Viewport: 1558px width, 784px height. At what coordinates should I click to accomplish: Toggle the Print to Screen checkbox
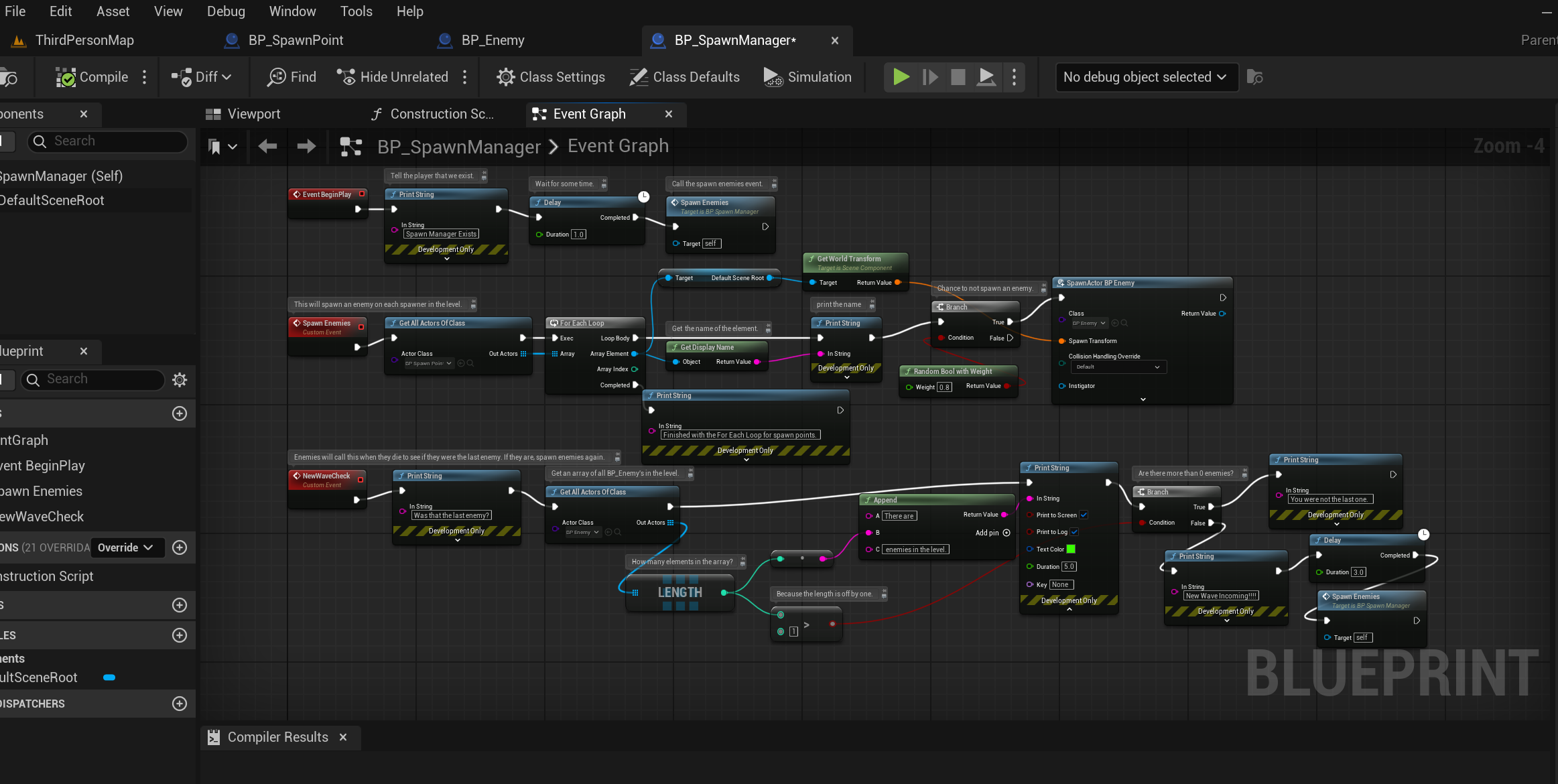pyautogui.click(x=1084, y=515)
